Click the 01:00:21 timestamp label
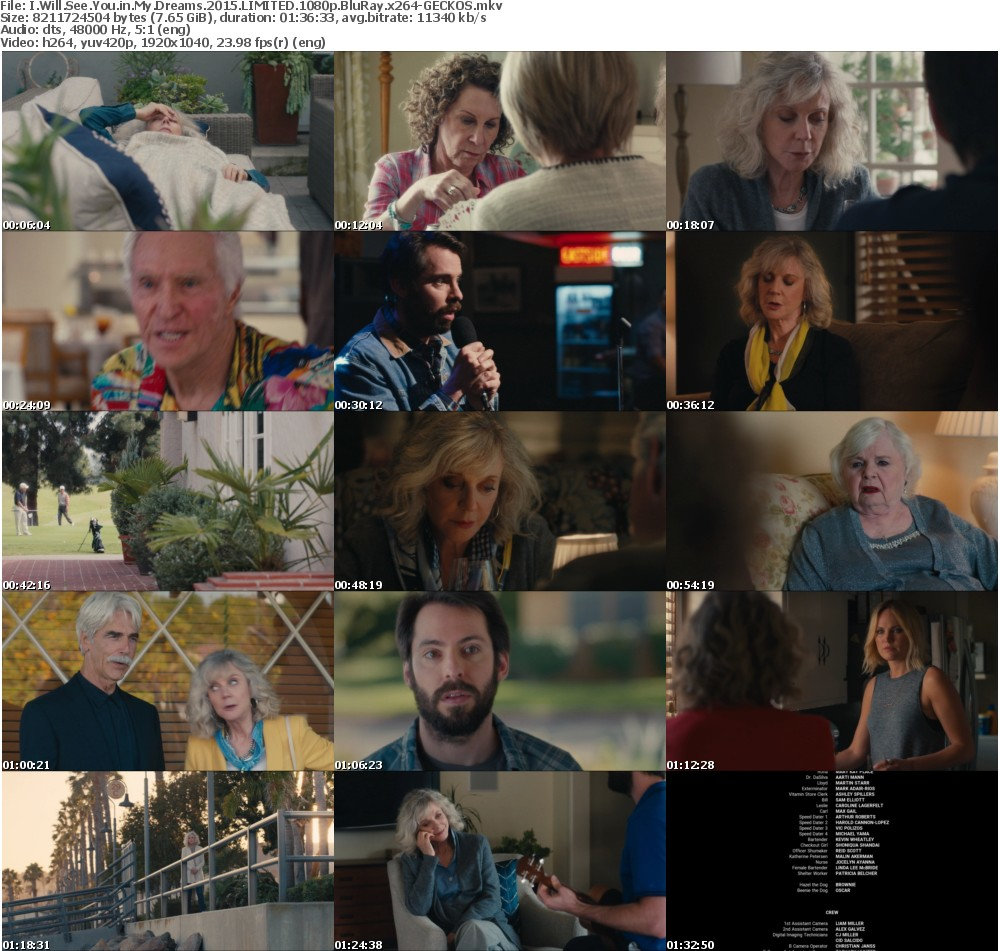The height and width of the screenshot is (951, 1000). (26, 764)
